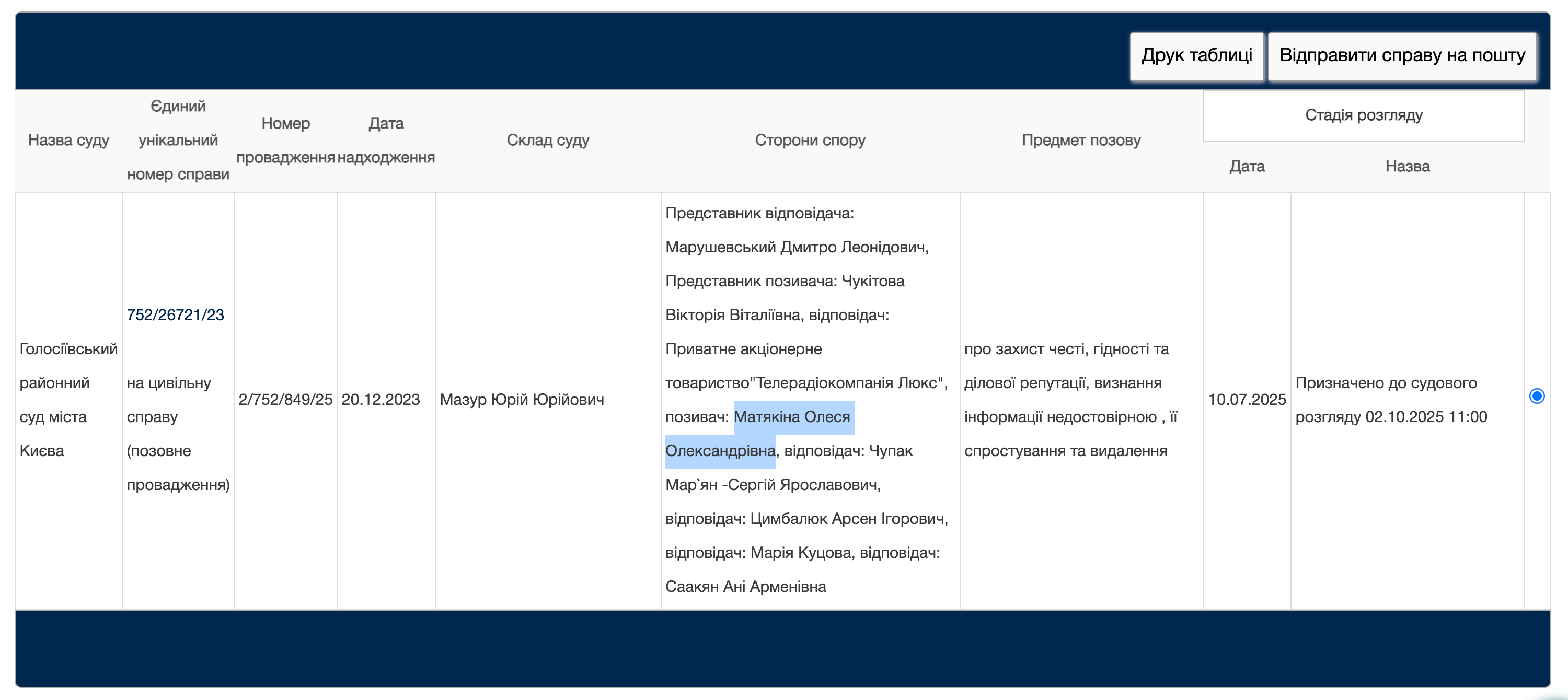Viewport: 1568px width, 700px height.
Task: Select the row radio button
Action: point(1536,396)
